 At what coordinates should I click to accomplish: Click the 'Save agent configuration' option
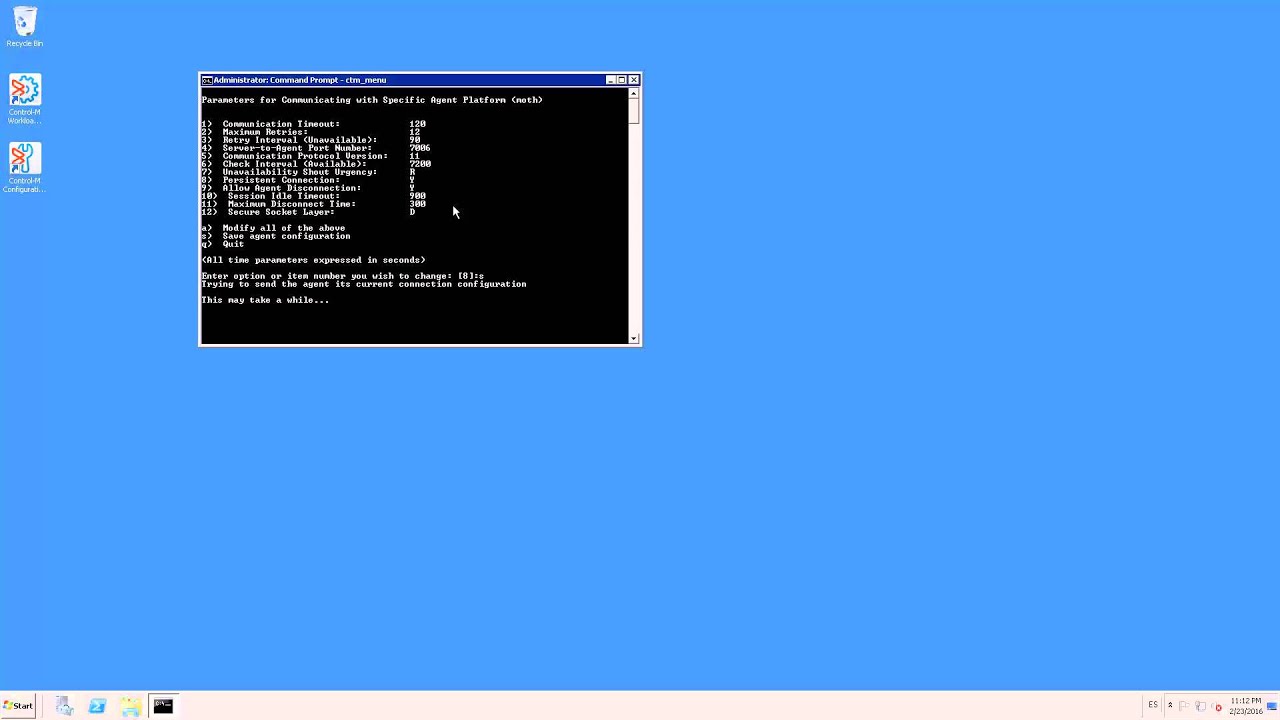276,236
